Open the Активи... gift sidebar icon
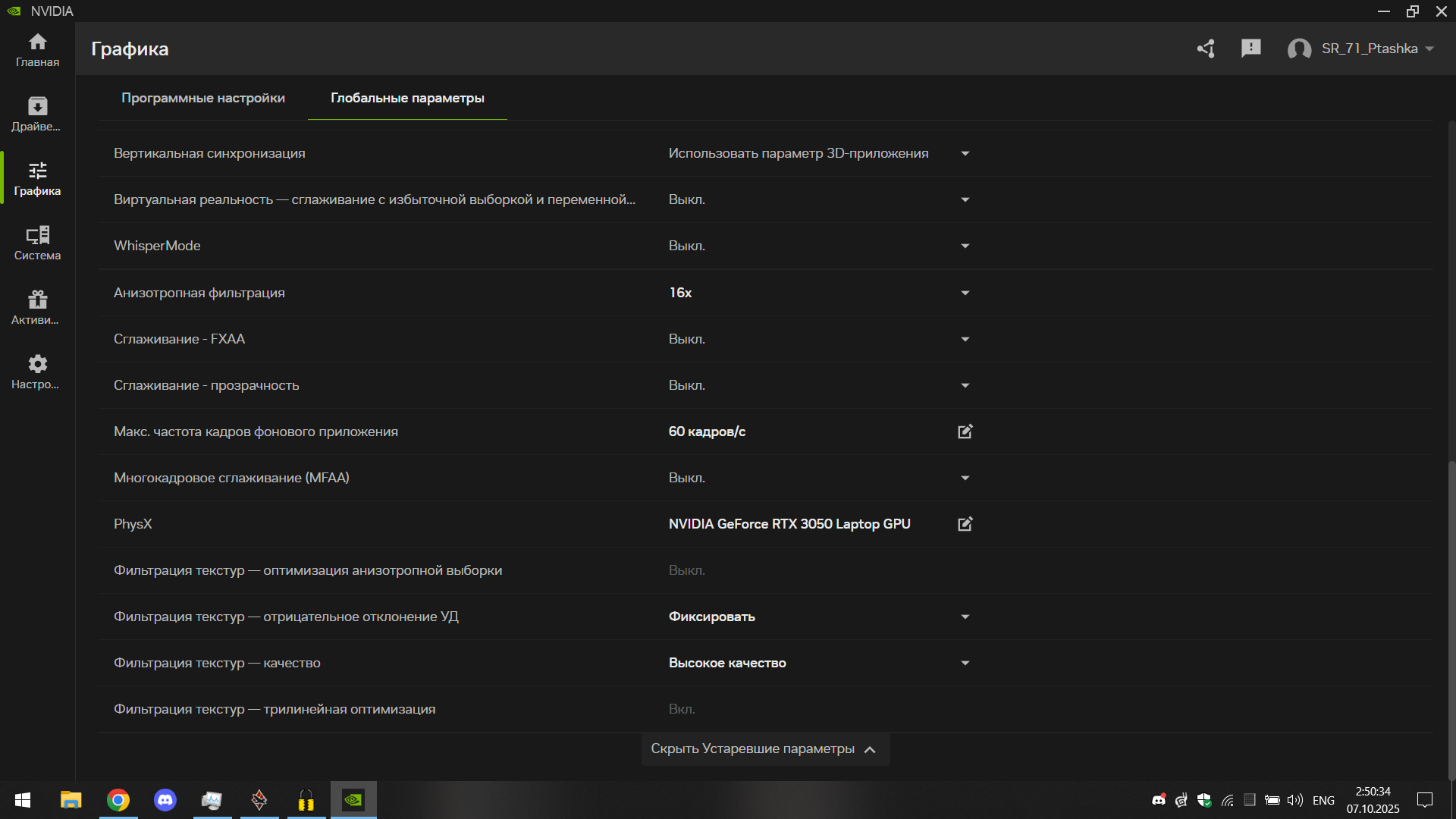Image resolution: width=1456 pixels, height=819 pixels. (x=37, y=308)
